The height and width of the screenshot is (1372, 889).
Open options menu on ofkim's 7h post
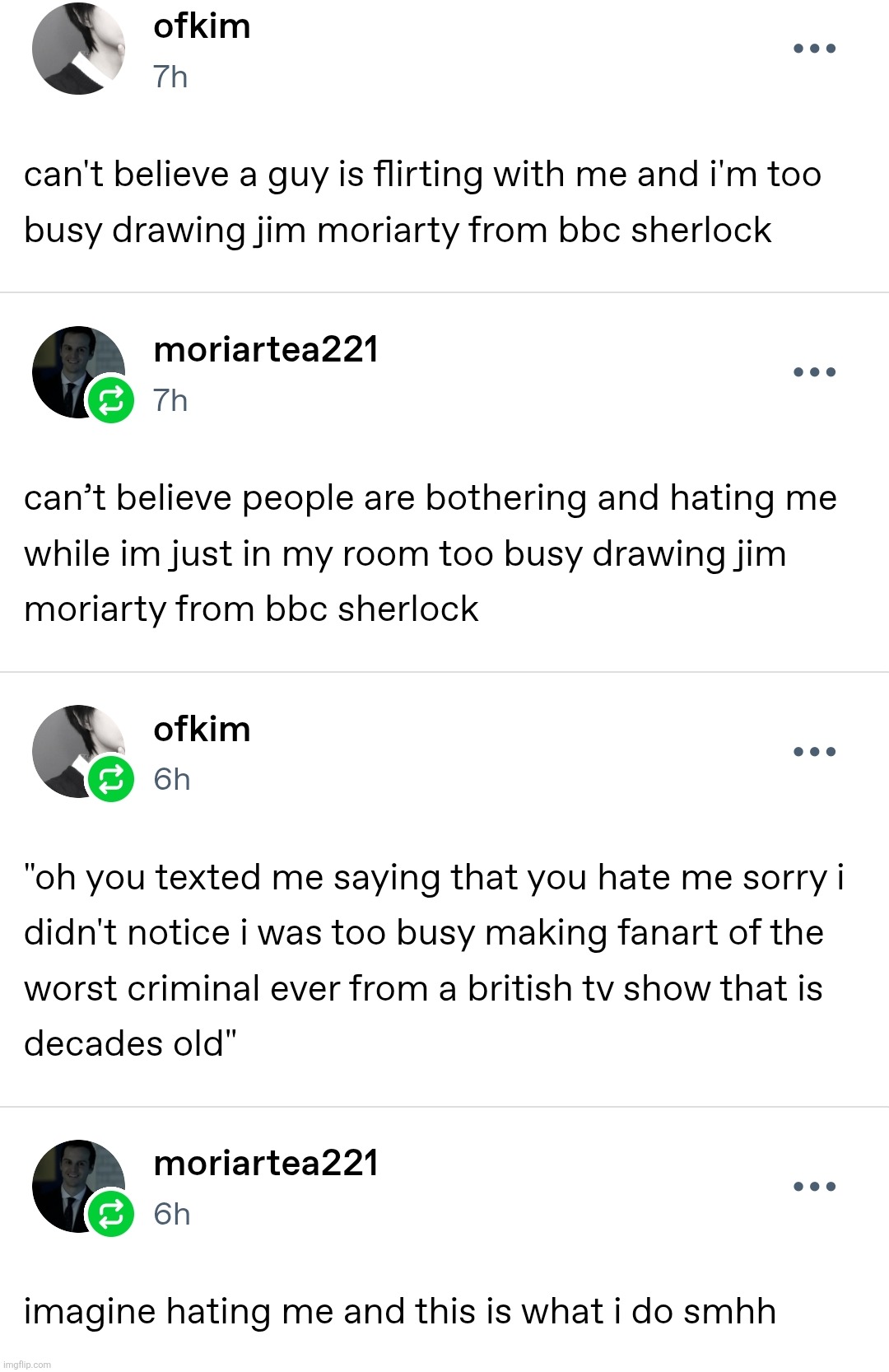814,49
